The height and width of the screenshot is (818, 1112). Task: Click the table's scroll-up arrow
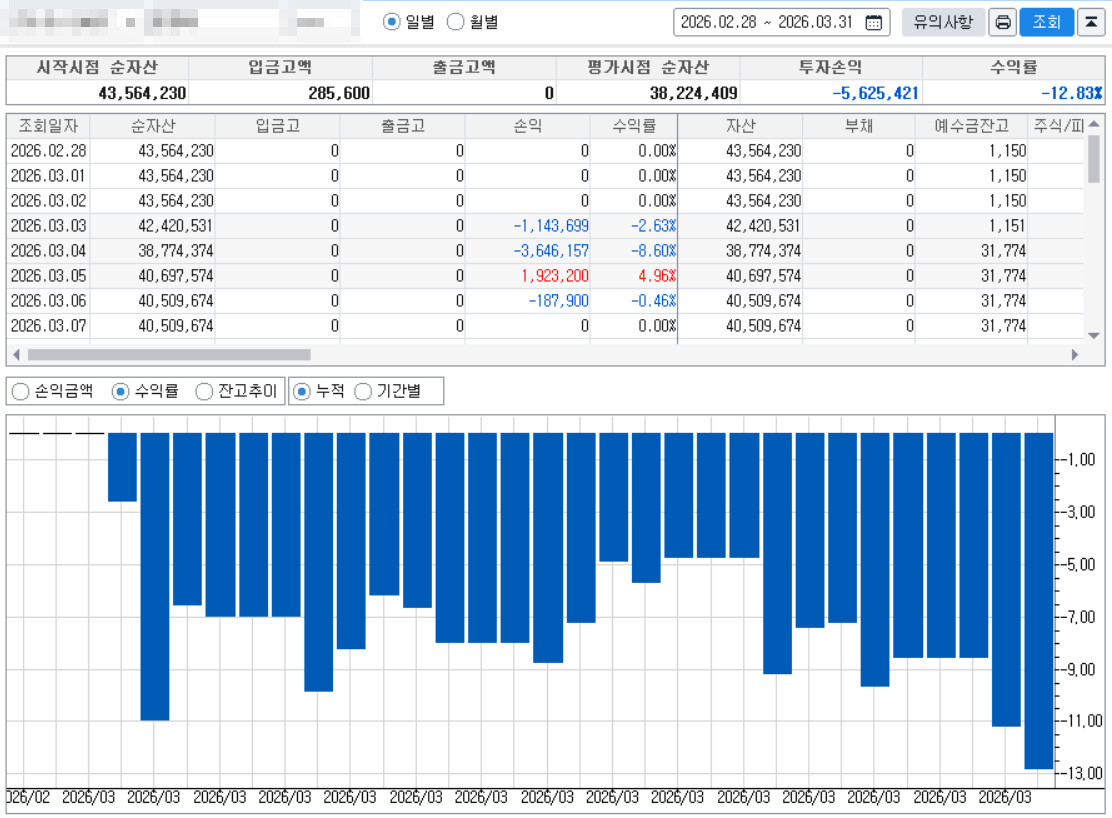(1093, 126)
